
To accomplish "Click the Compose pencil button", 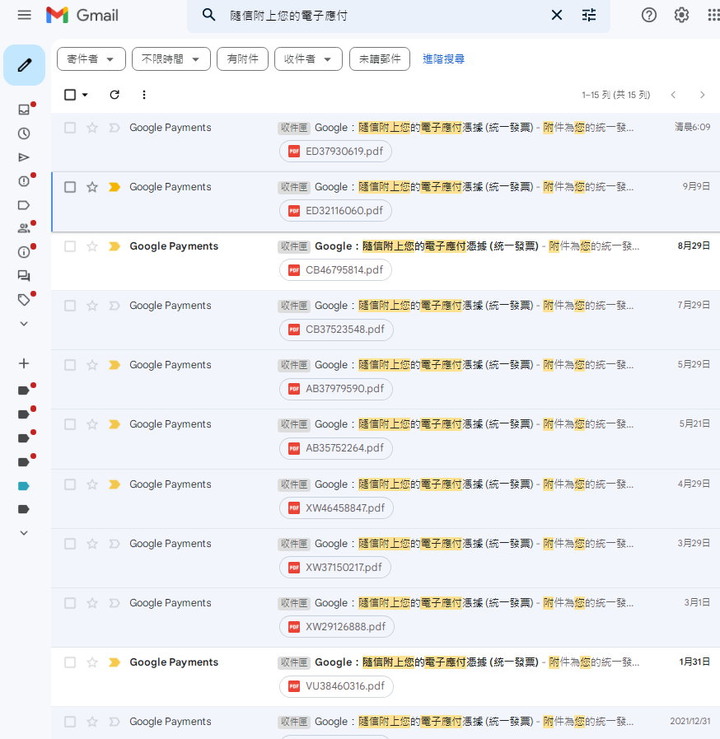I will pos(25,65).
